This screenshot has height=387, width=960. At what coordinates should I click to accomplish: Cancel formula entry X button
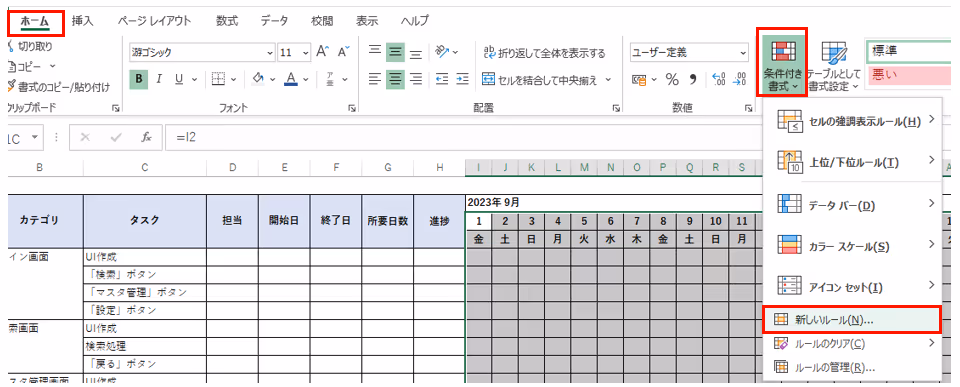[x=85, y=138]
